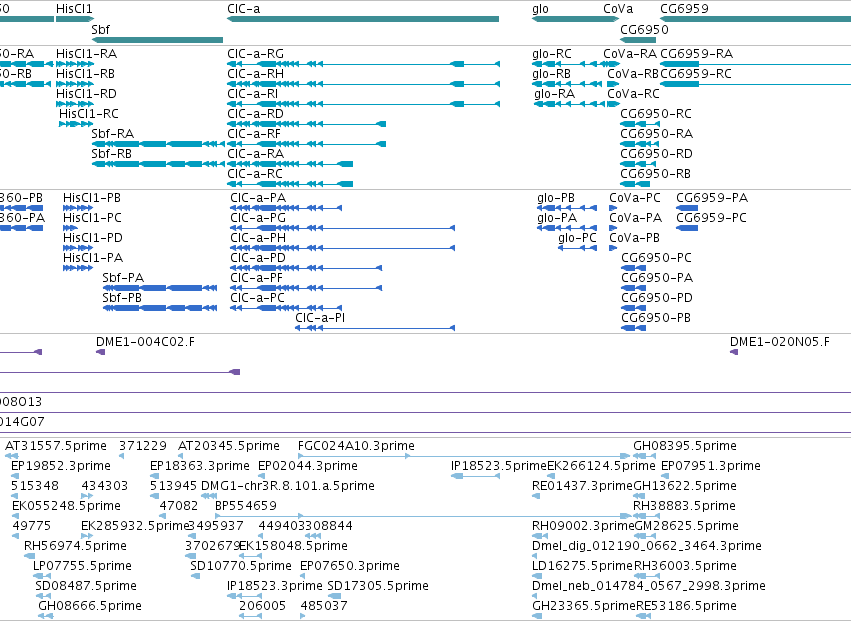Screen dimensions: 851x621
Task: Click protein CIC-a-PH
Action: point(342,248)
